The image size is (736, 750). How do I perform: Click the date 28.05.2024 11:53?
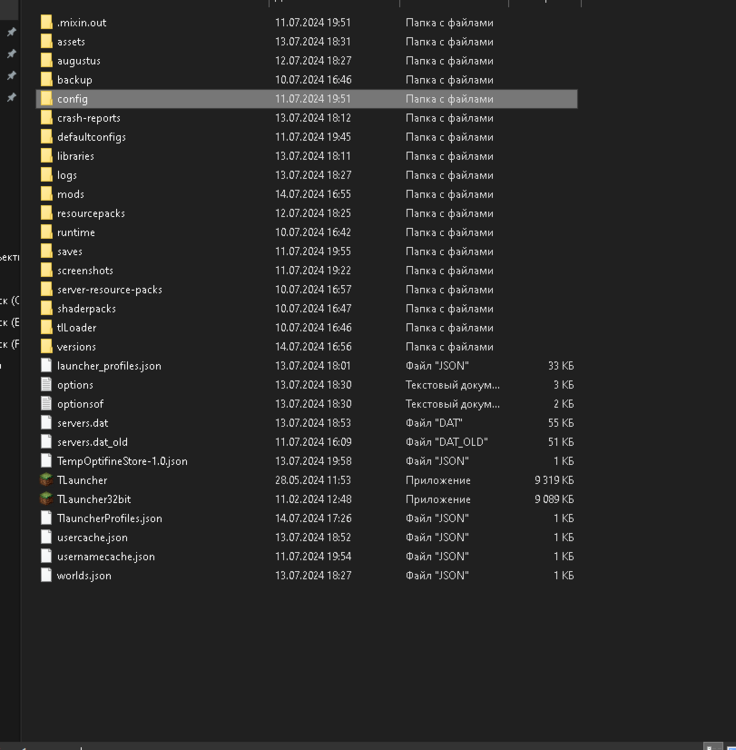pyautogui.click(x=313, y=480)
